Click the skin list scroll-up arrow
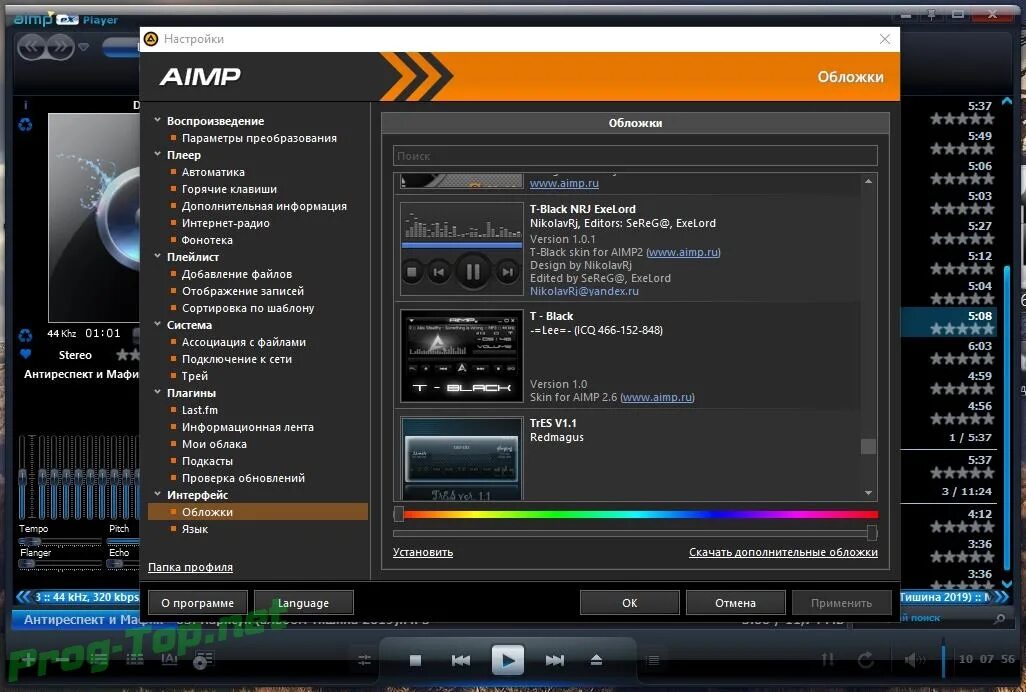Viewport: 1026px width, 692px height. pyautogui.click(x=868, y=181)
